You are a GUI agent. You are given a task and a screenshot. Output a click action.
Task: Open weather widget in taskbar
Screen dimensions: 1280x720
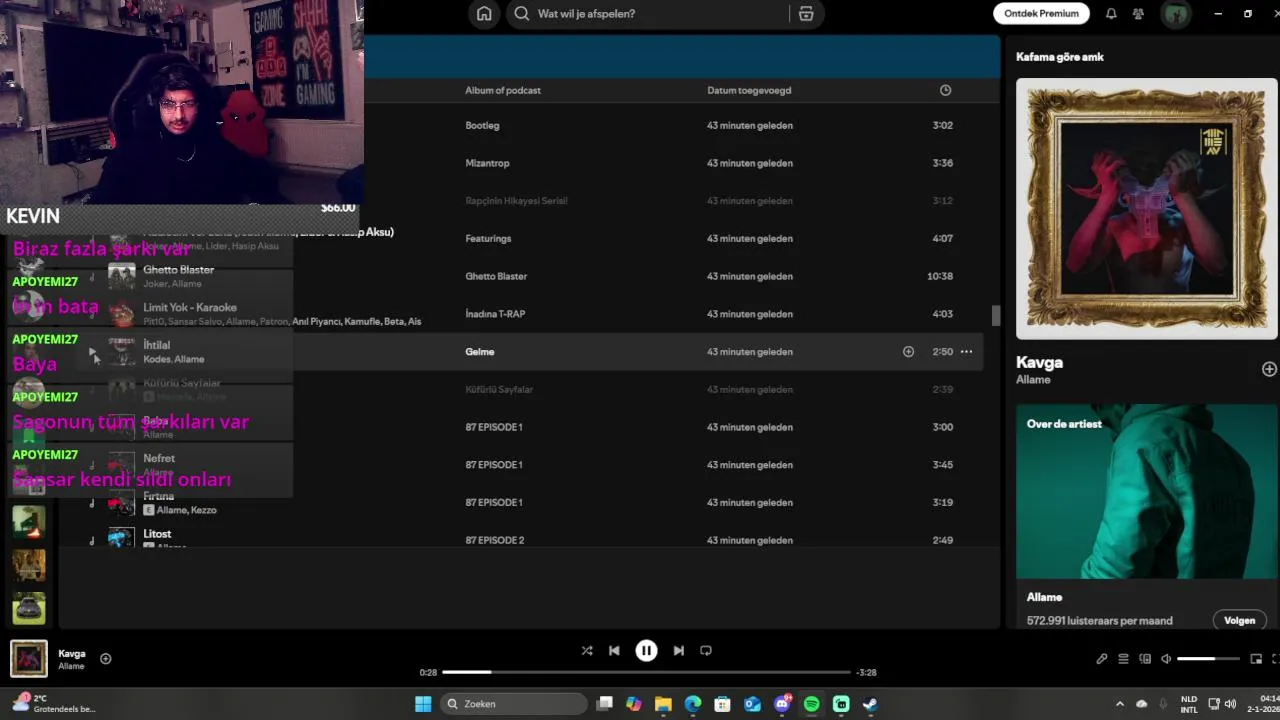[x=54, y=704]
